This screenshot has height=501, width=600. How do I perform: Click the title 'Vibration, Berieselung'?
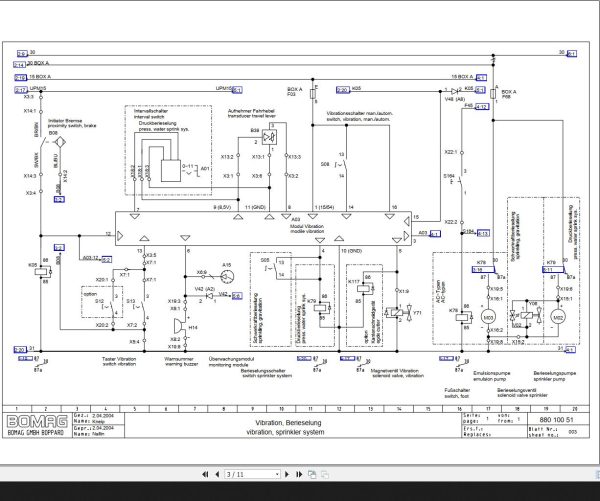288,423
